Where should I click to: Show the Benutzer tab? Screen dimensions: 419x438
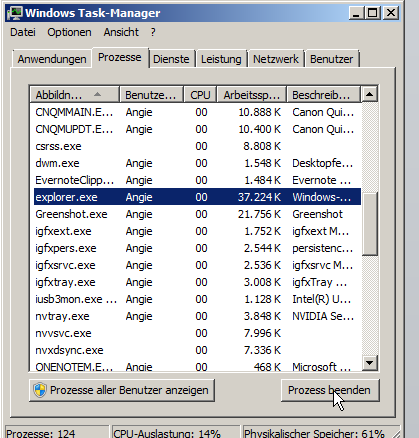click(331, 59)
